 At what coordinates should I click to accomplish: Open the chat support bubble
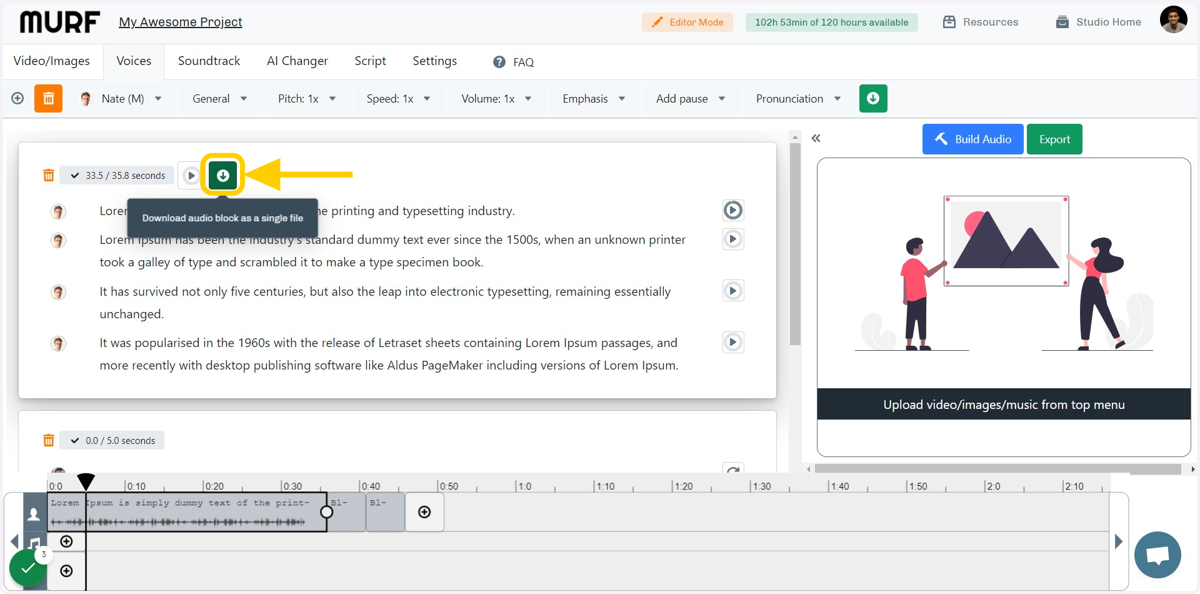[1157, 555]
